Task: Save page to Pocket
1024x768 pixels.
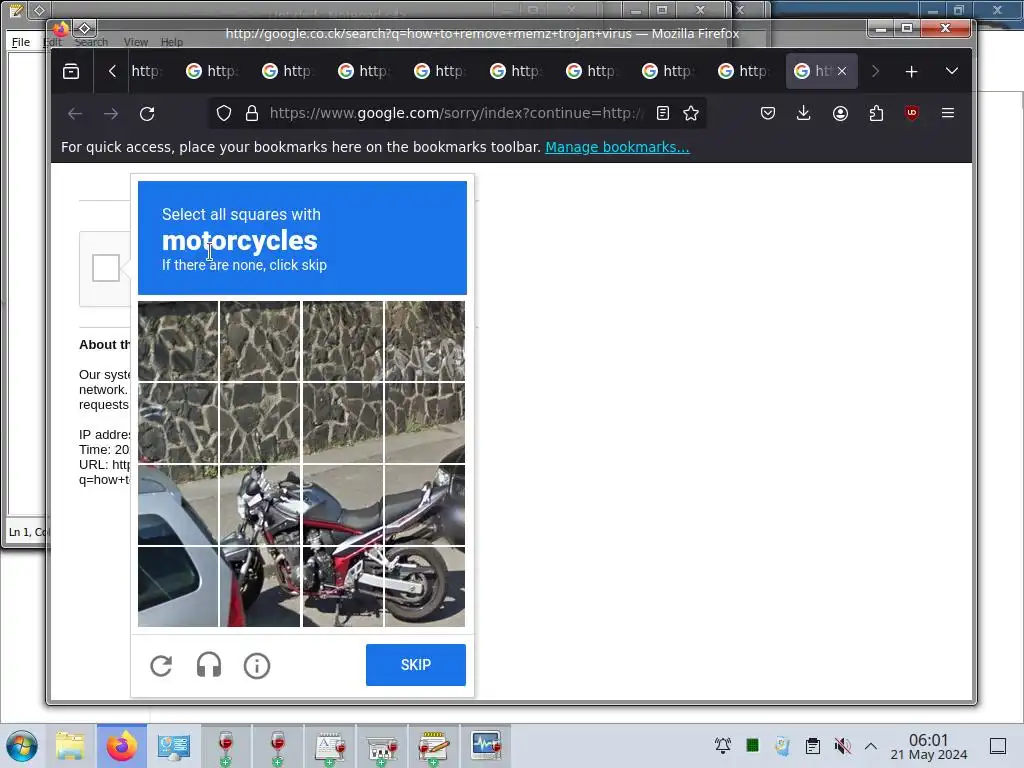Action: (768, 114)
